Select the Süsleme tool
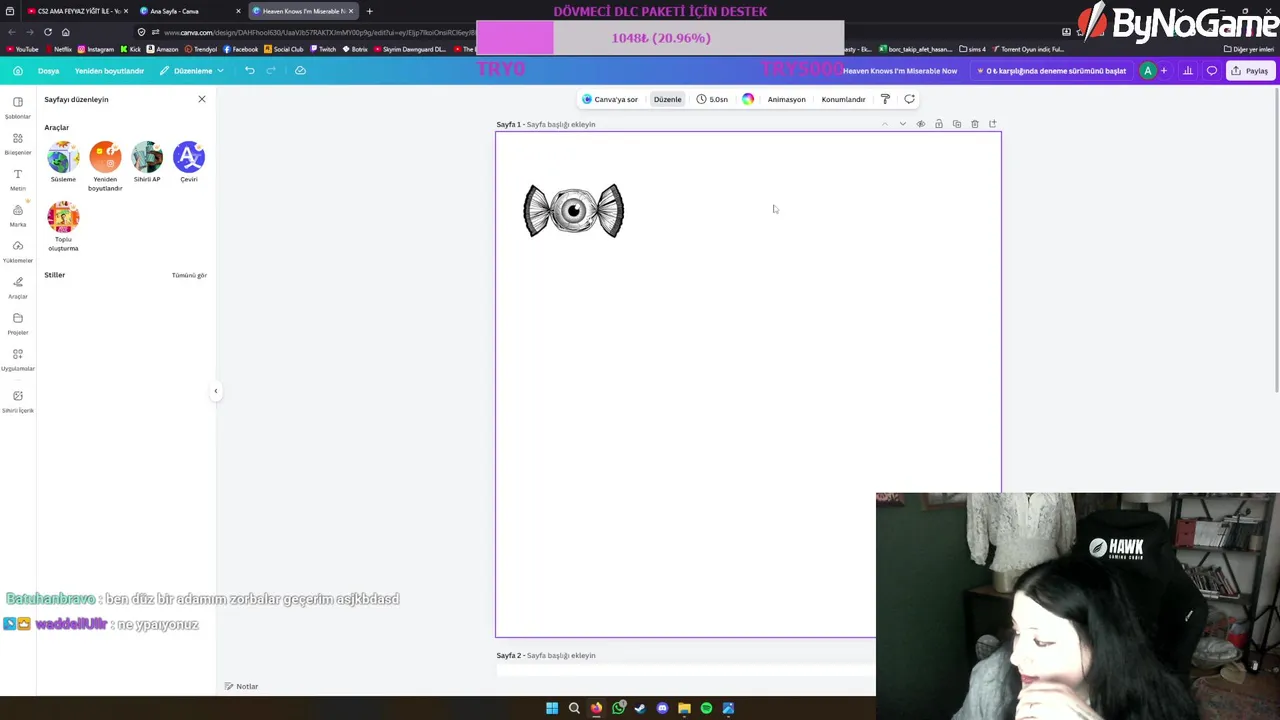The image size is (1280, 720). tap(63, 157)
